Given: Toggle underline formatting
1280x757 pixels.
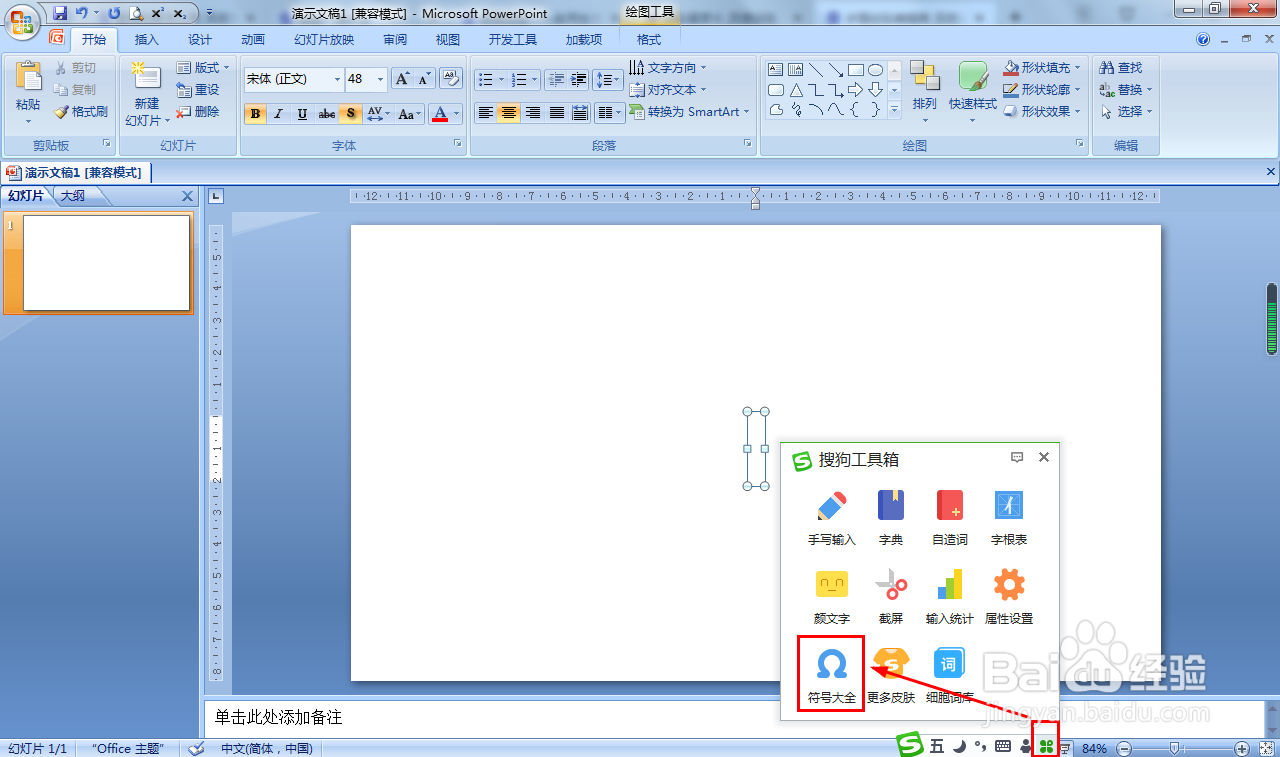Looking at the screenshot, I should (302, 114).
